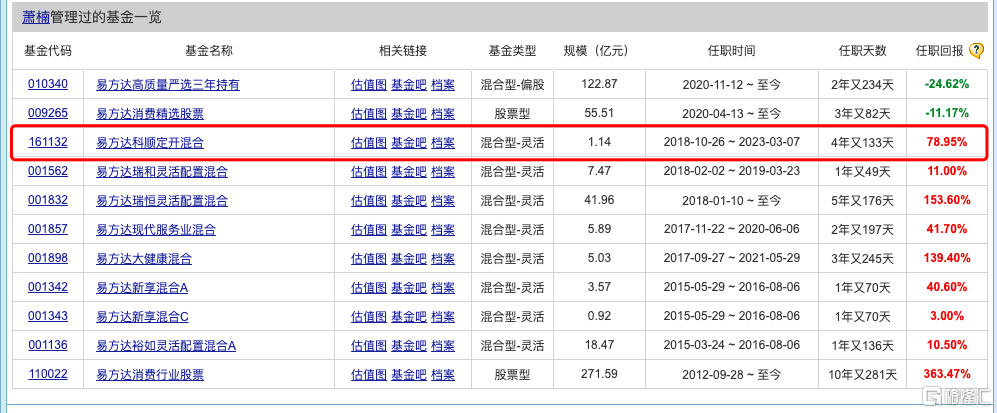Open 基金吧 for 易方达大健康混合
This screenshot has height=413, width=997.
(408, 259)
